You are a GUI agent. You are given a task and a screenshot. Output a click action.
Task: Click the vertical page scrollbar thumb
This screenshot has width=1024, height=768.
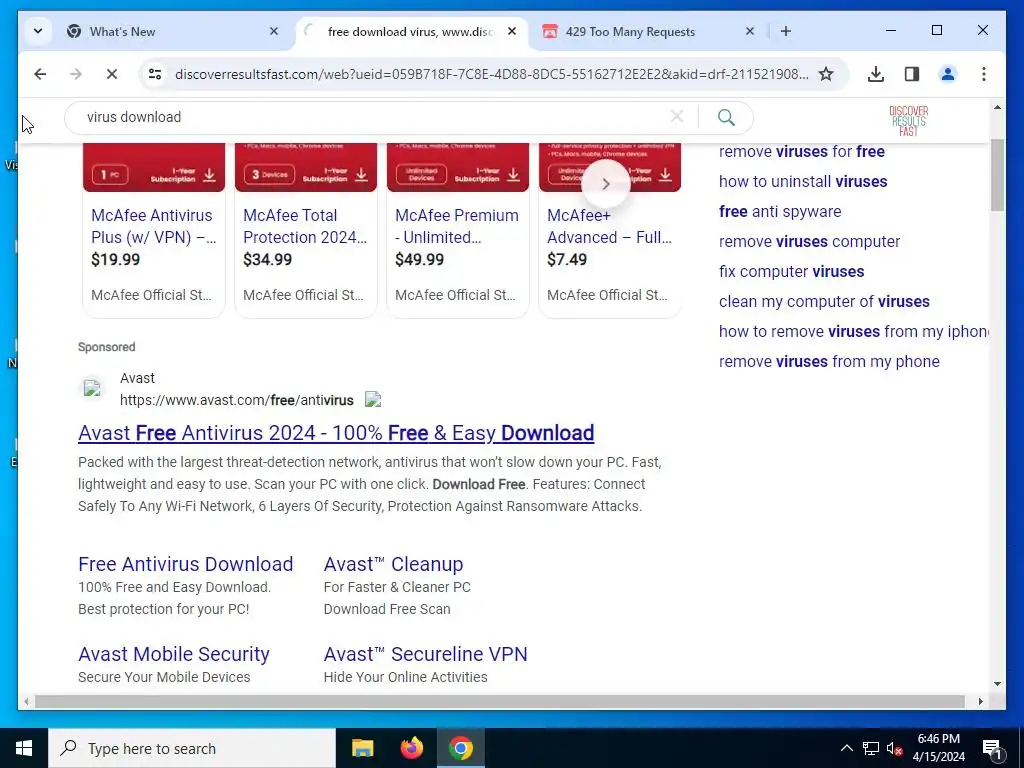point(997,175)
